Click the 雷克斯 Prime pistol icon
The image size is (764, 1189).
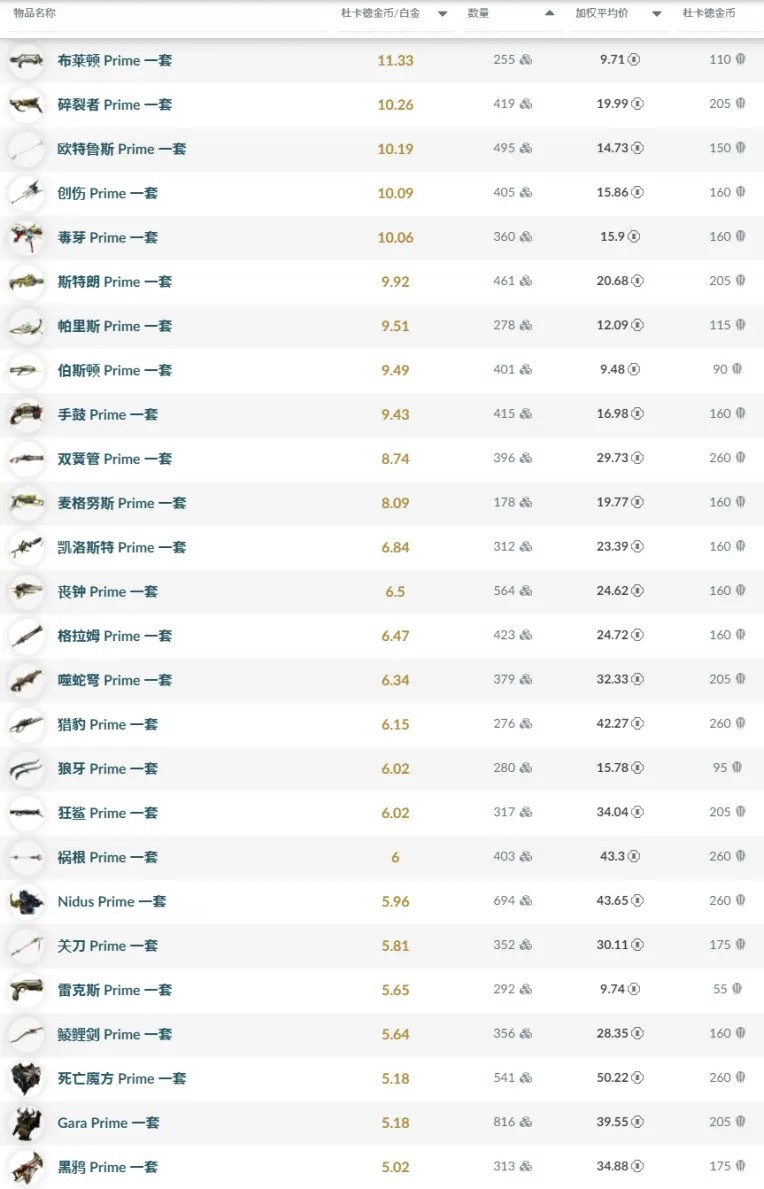[26, 990]
